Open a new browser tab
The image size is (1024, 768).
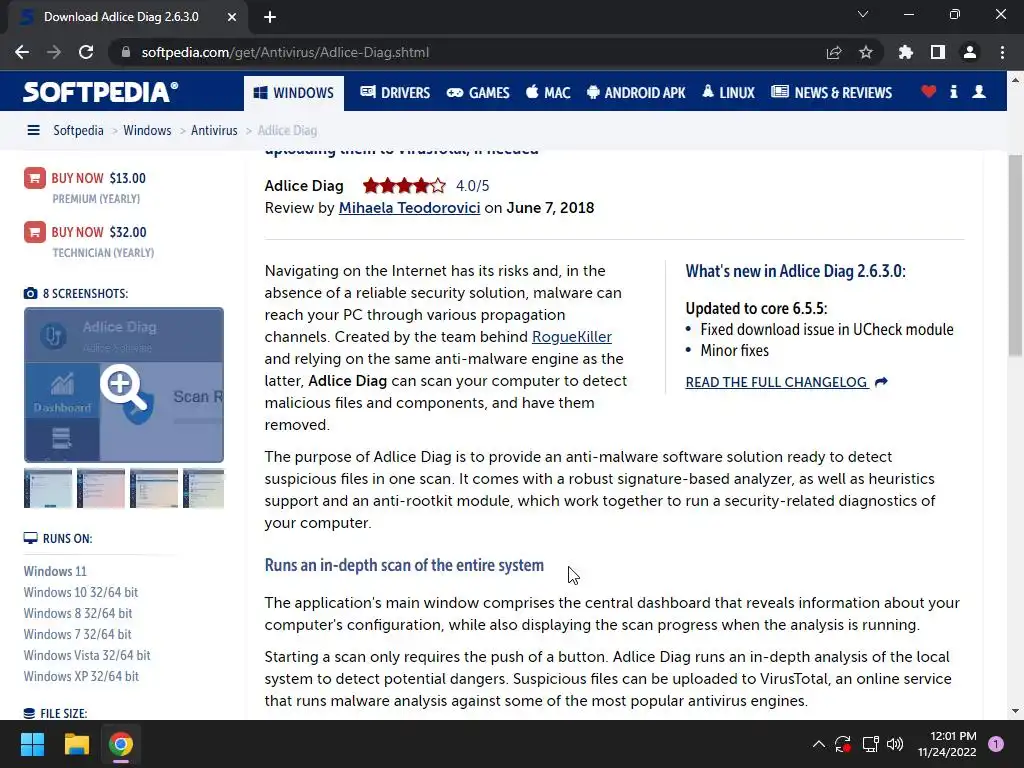click(270, 17)
